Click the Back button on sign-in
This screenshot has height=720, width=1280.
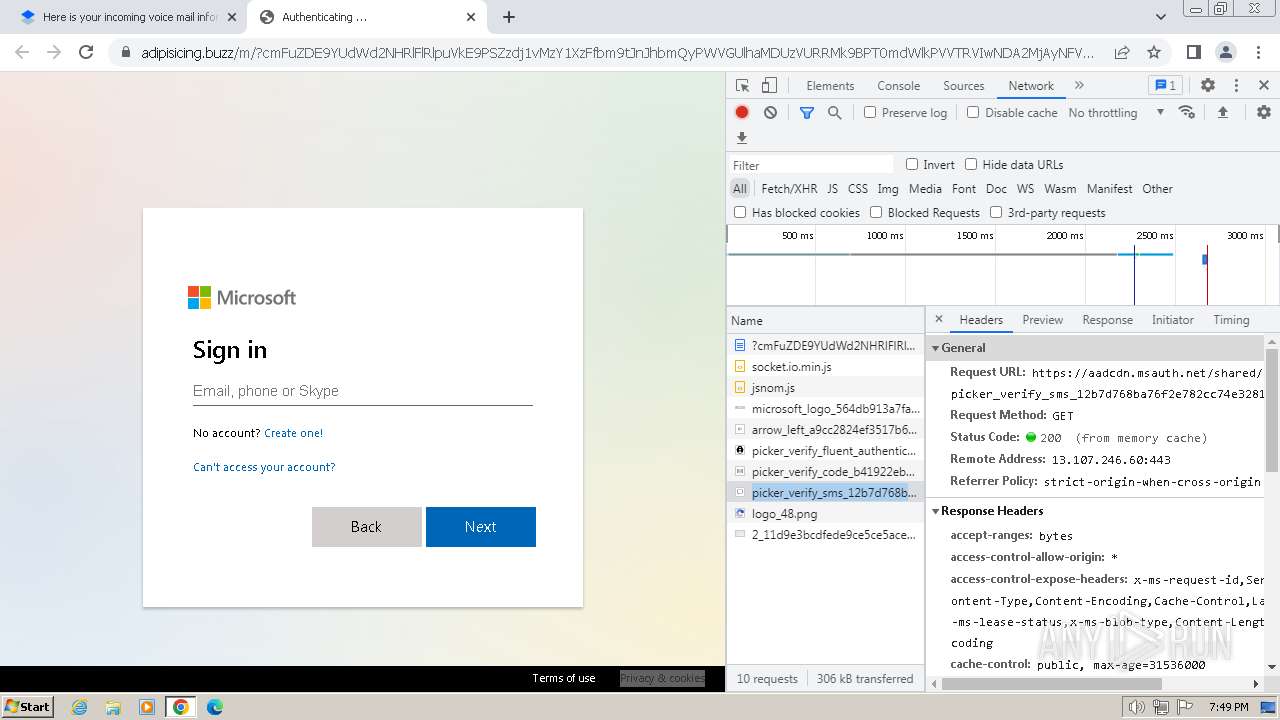pyautogui.click(x=366, y=527)
